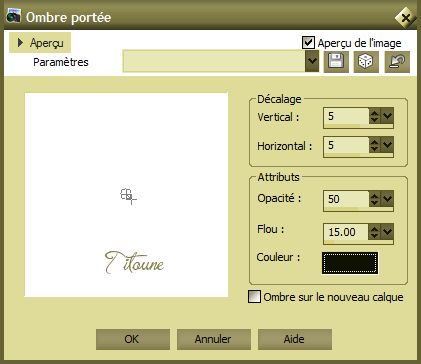Increase the Horizontal value with spinner up arrow
421x364 pixels.
point(375,141)
